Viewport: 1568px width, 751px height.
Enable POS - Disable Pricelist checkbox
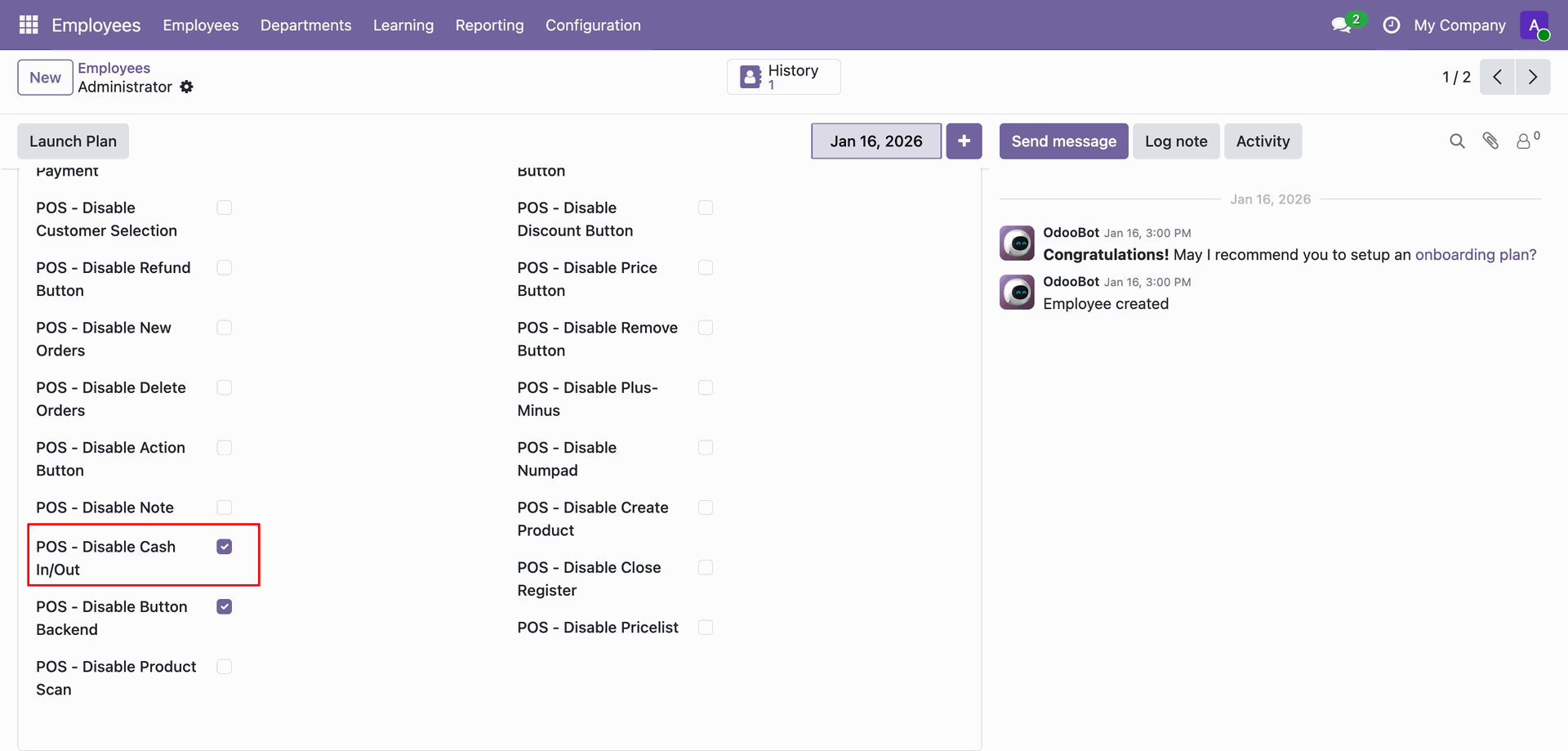tap(706, 628)
